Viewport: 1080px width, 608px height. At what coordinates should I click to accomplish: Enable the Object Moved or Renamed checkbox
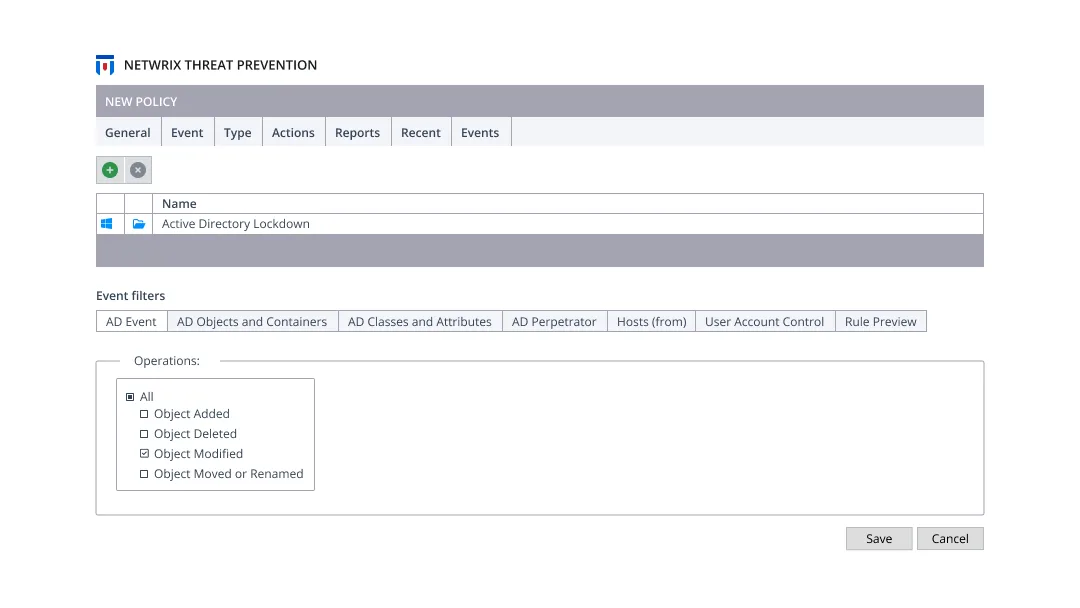[144, 474]
